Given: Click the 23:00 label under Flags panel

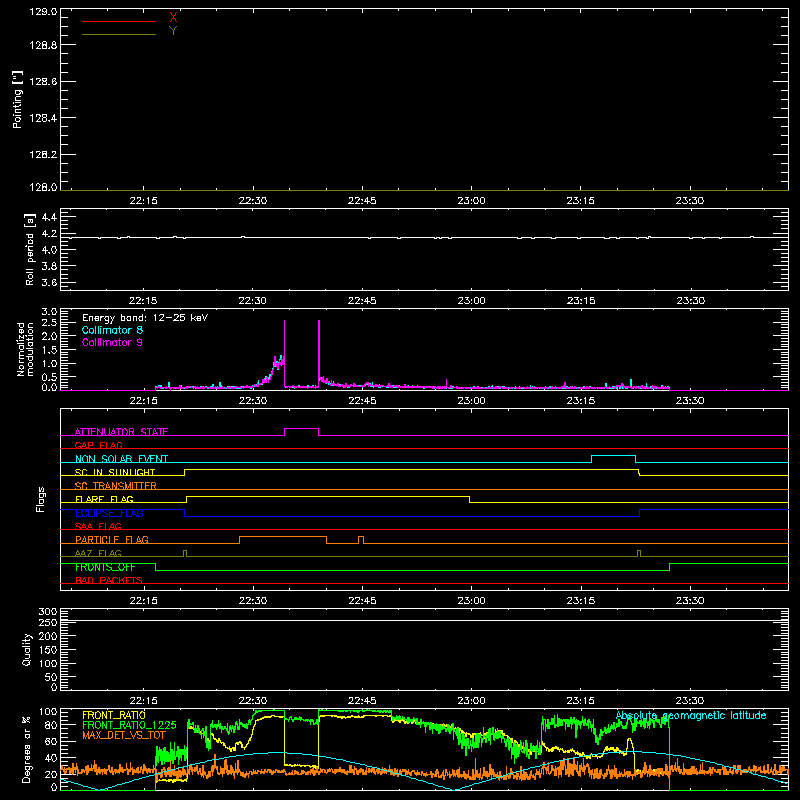Looking at the screenshot, I should coord(471,601).
